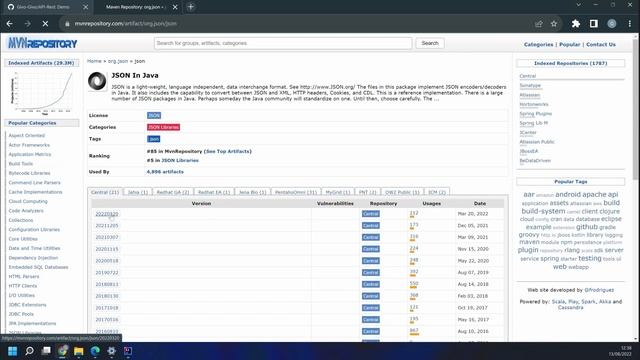Click the browser forward arrow
The image size is (640, 360).
[27, 24]
